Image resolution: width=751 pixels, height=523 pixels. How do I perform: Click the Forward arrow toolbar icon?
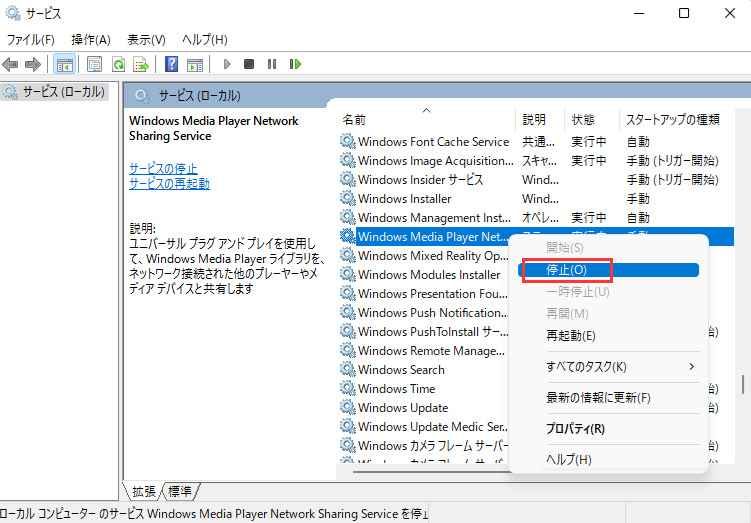(33, 64)
